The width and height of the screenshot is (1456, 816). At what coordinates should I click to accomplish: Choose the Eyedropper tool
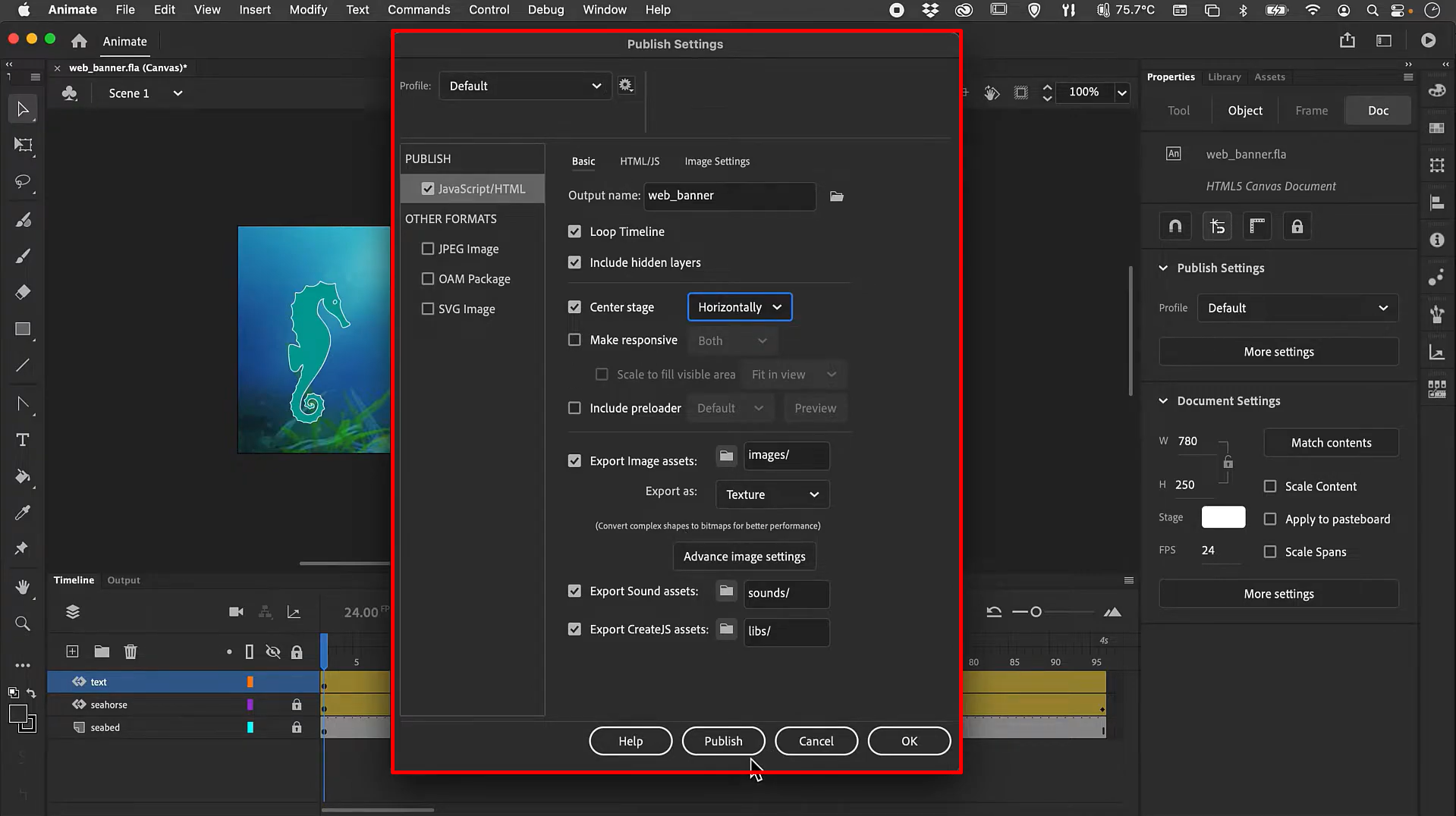tap(23, 513)
